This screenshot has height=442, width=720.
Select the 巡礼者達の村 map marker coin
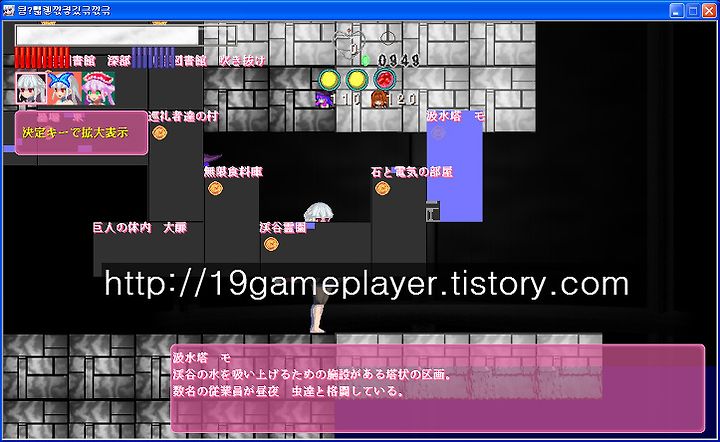click(159, 133)
